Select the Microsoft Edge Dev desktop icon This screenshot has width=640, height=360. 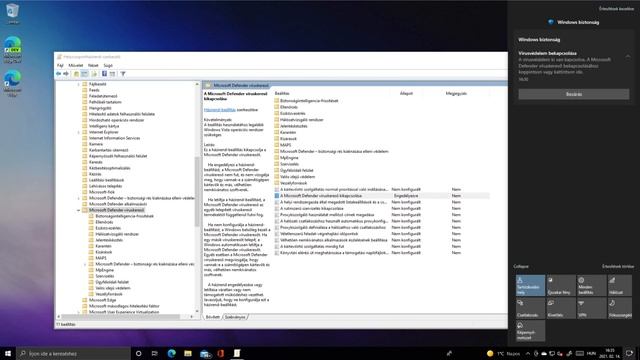13,49
